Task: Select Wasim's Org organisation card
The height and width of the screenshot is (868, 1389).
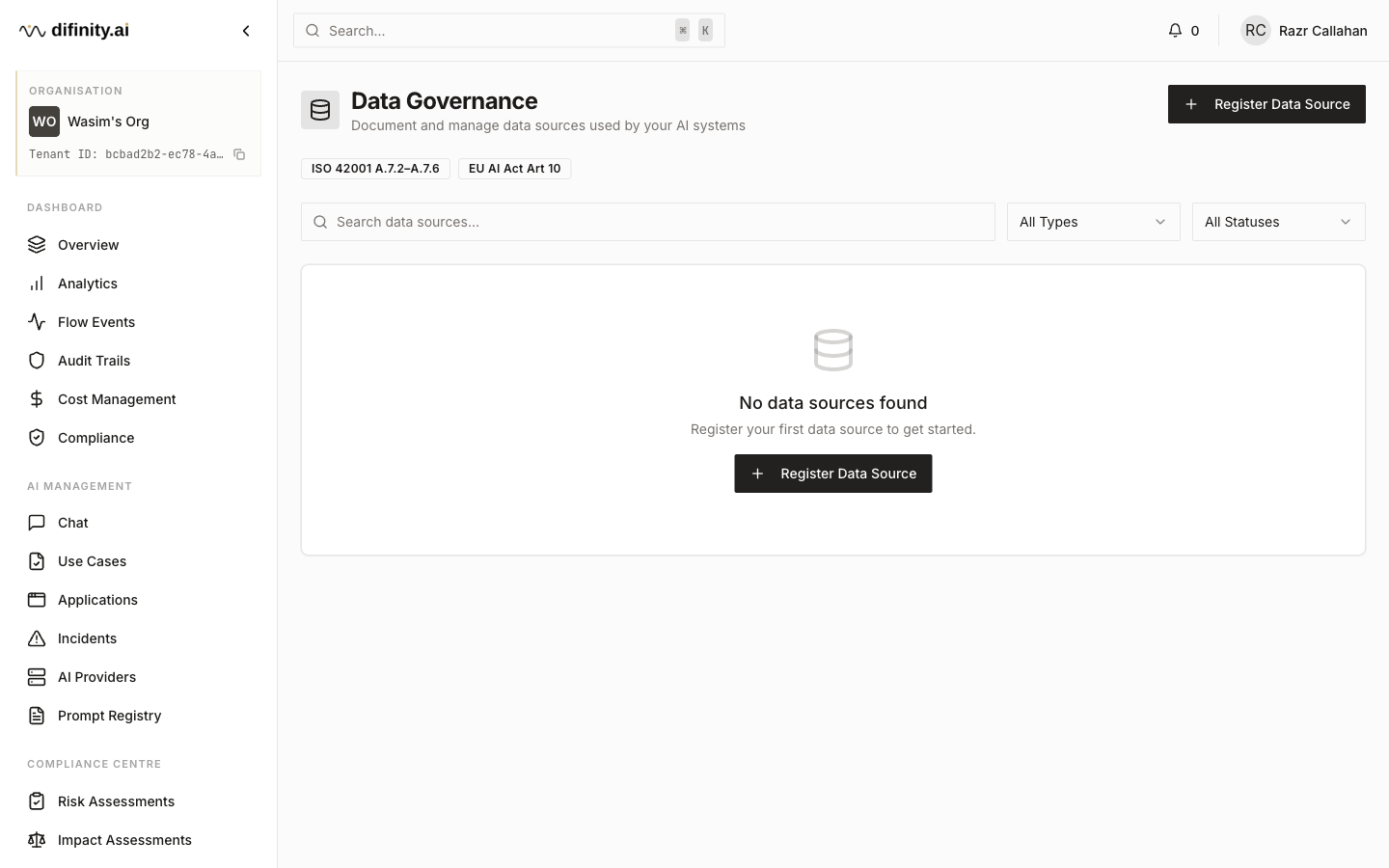Action: pyautogui.click(x=139, y=123)
